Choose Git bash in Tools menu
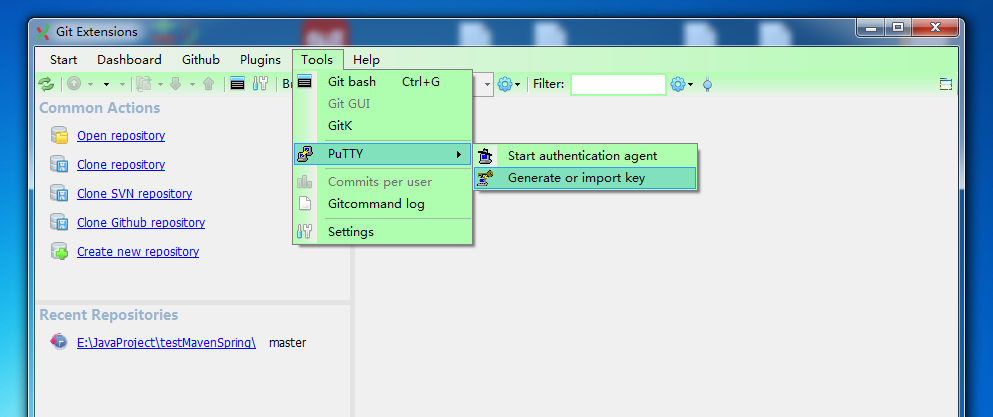This screenshot has height=417, width=993. tap(383, 82)
